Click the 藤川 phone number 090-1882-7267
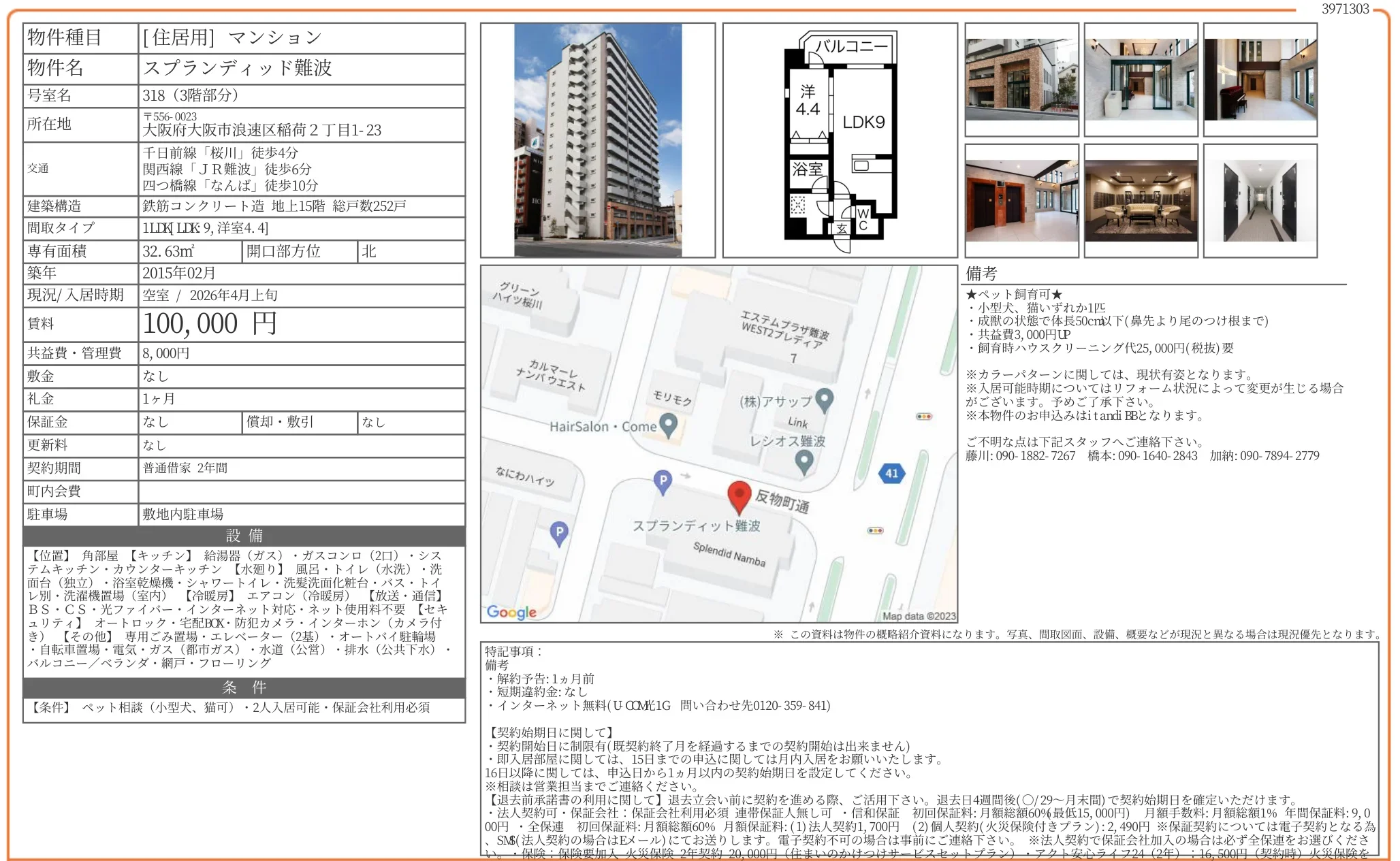 tap(1035, 456)
